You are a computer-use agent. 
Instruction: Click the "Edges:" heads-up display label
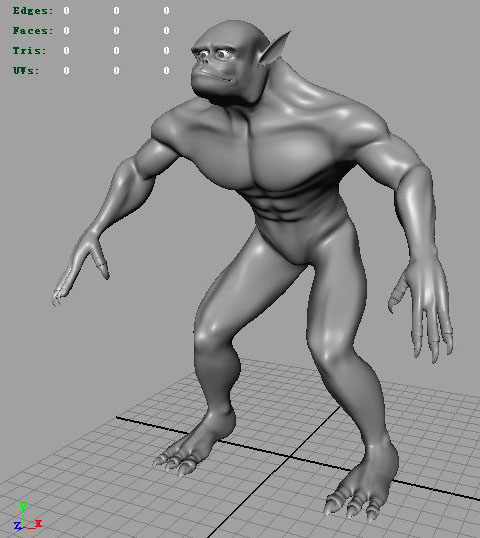(33, 11)
